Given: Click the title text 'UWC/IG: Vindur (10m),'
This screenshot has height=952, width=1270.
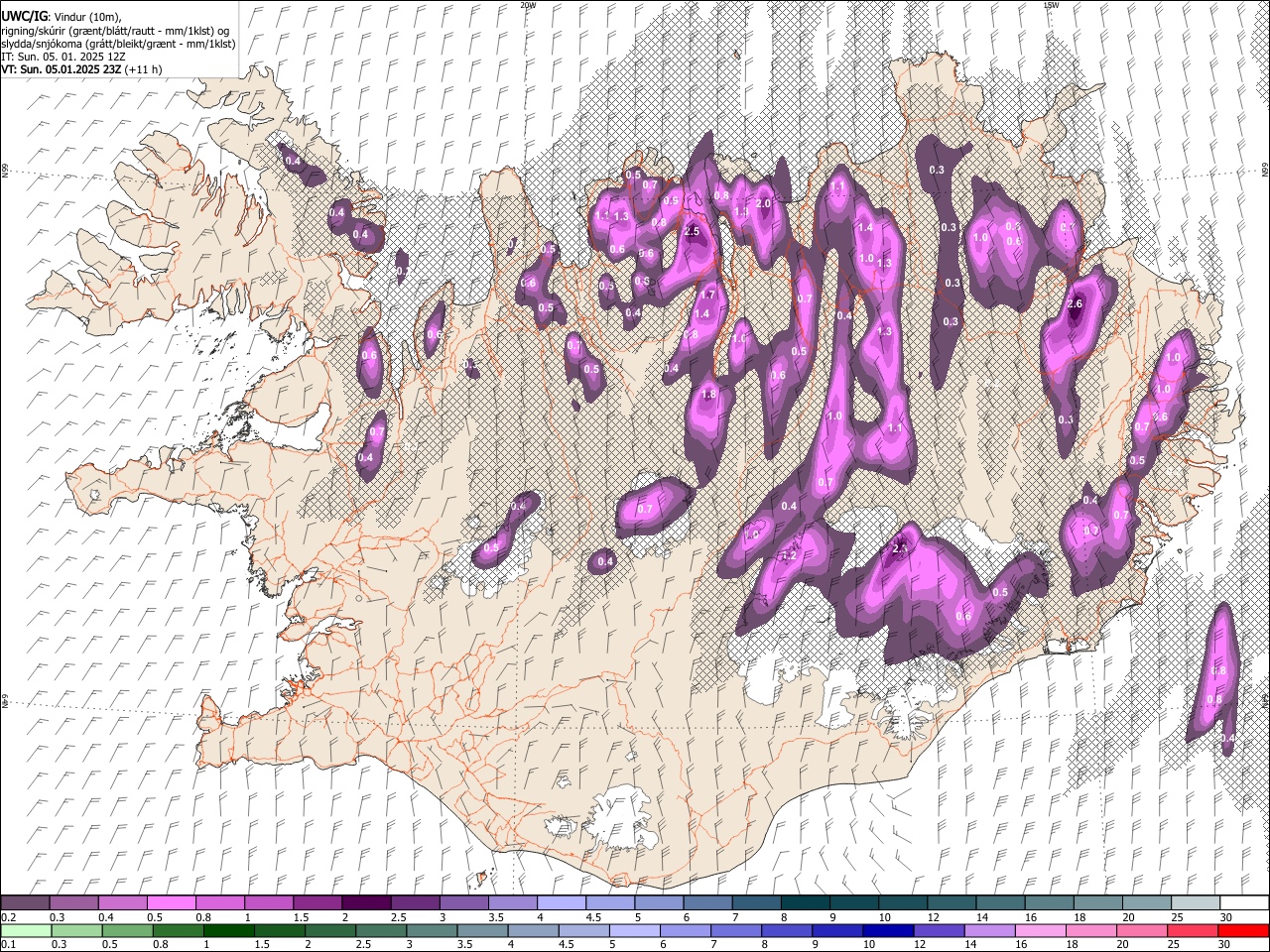Looking at the screenshot, I should pos(61,16).
